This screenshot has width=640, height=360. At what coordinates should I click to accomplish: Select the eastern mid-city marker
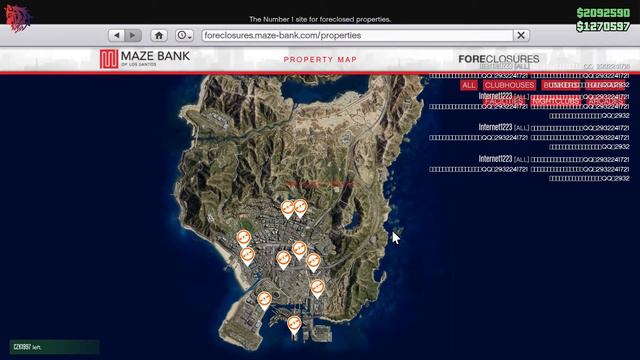[313, 262]
